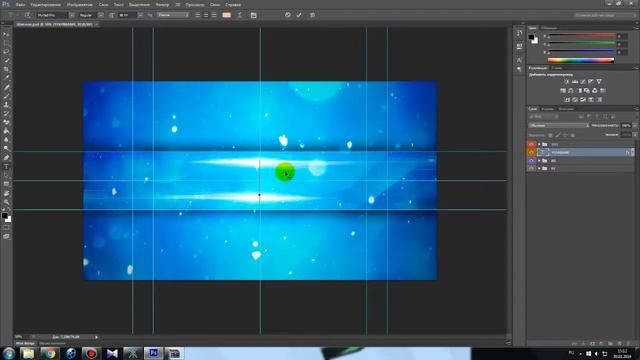
Task: Expand the bottom gray layer group
Action: [x=539, y=168]
